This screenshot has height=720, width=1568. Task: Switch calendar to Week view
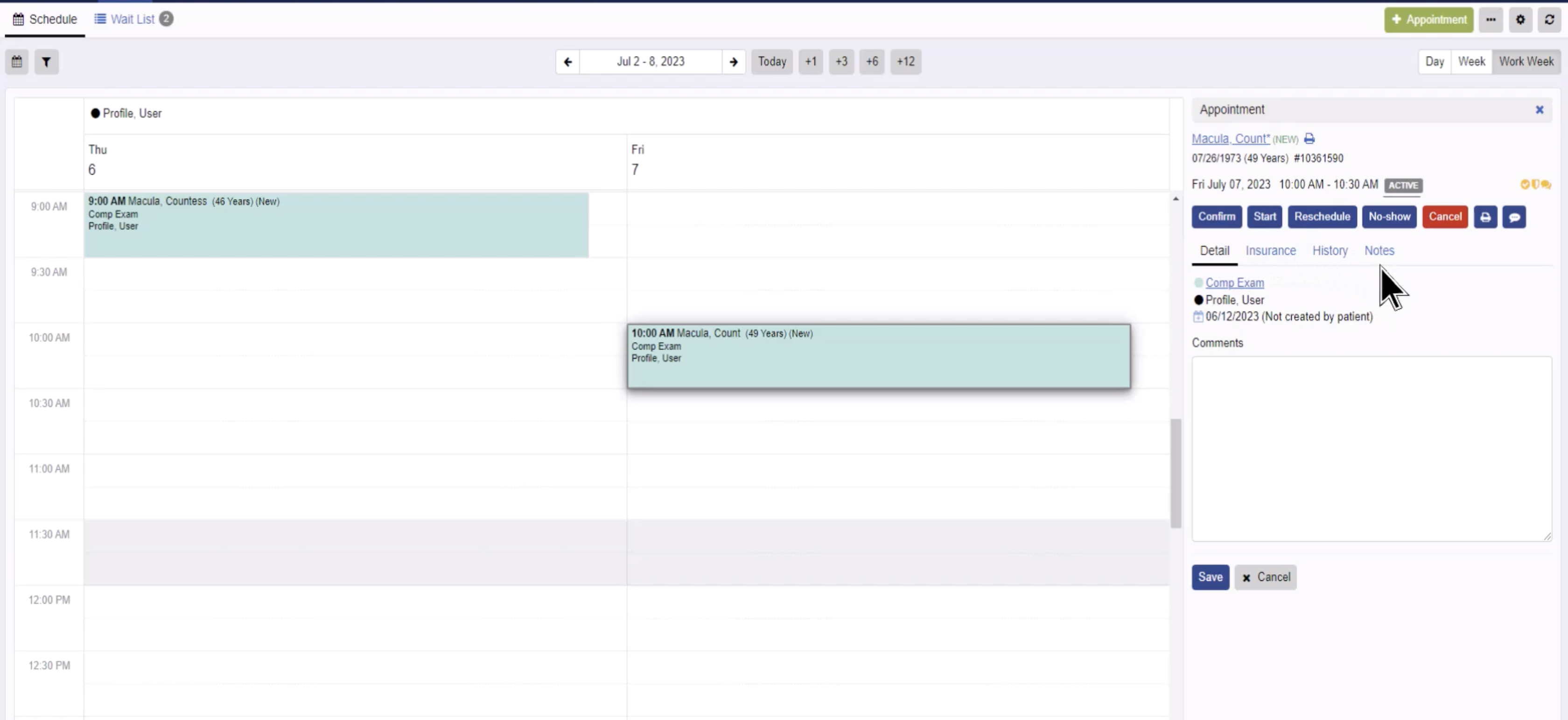tap(1471, 62)
